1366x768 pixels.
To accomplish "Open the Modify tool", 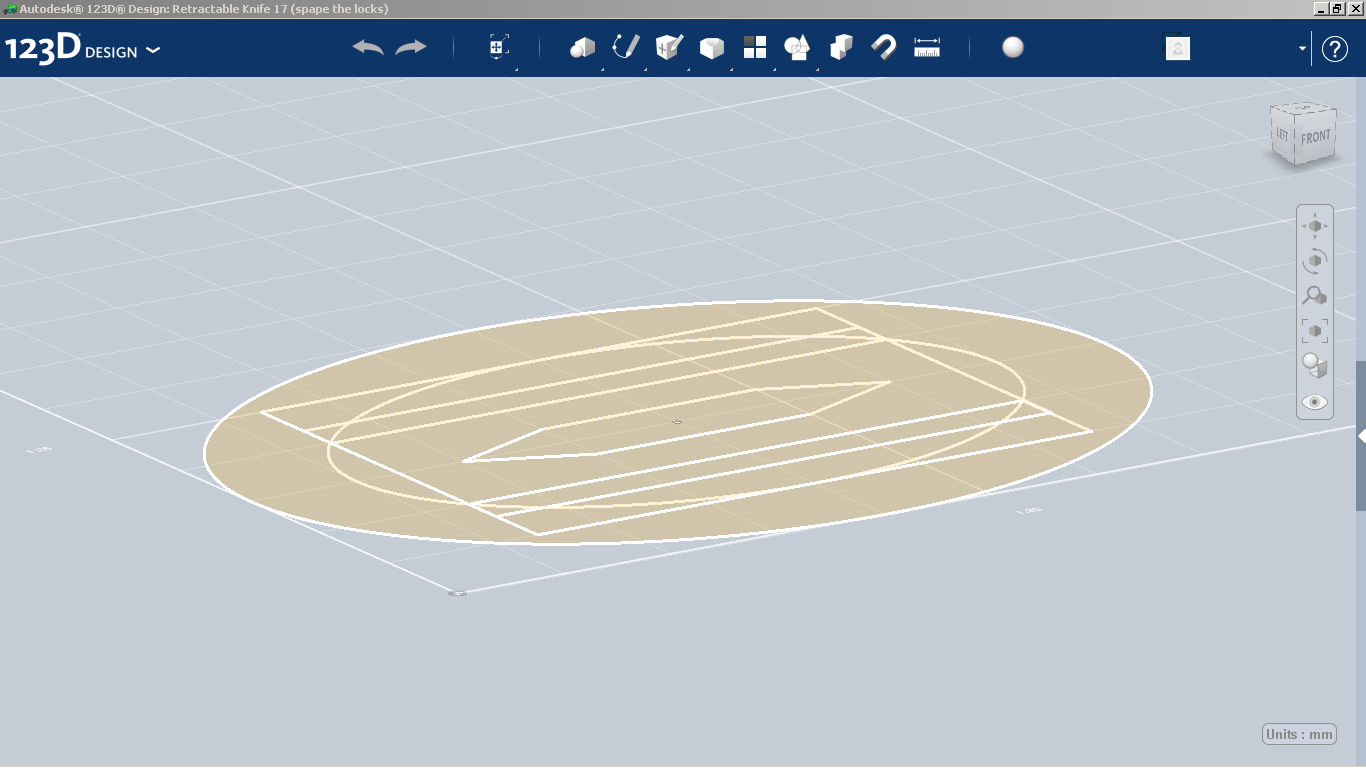I will (x=711, y=46).
